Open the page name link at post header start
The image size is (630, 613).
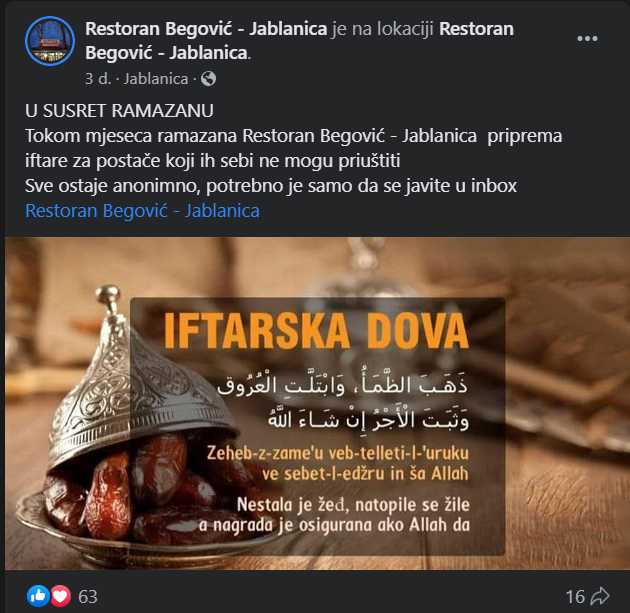[x=206, y=29]
